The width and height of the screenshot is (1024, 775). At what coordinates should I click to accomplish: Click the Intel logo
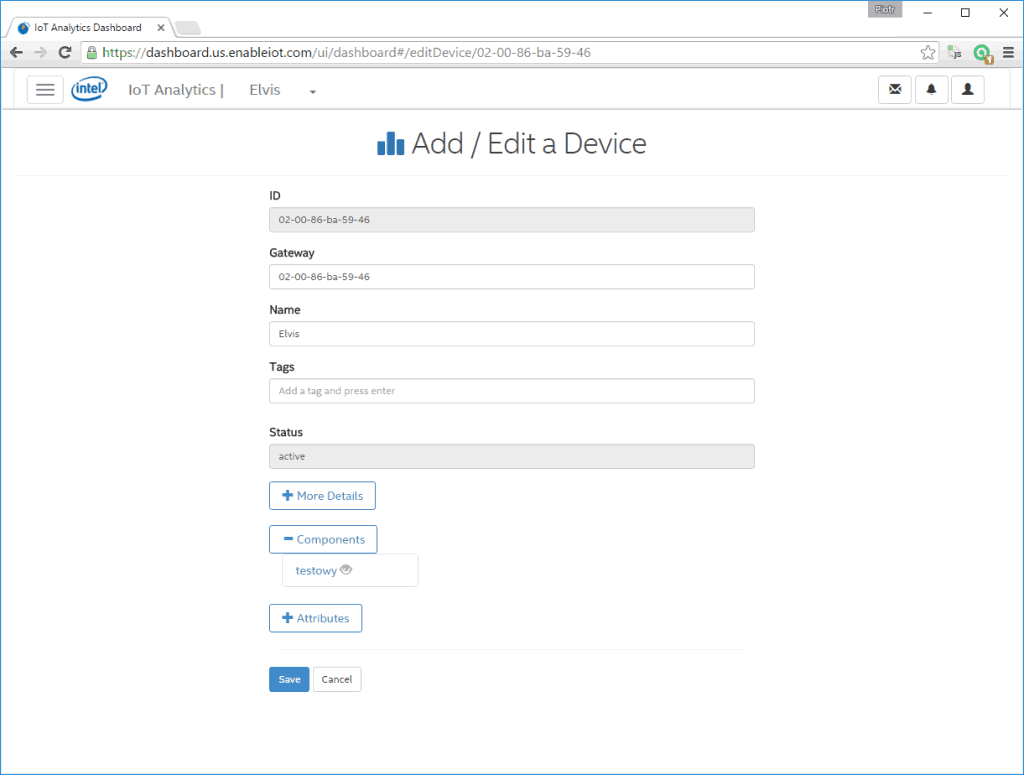[89, 88]
